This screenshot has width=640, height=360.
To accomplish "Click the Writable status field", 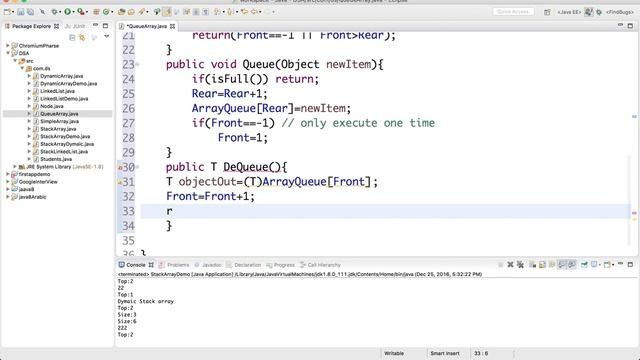I will [394, 353].
